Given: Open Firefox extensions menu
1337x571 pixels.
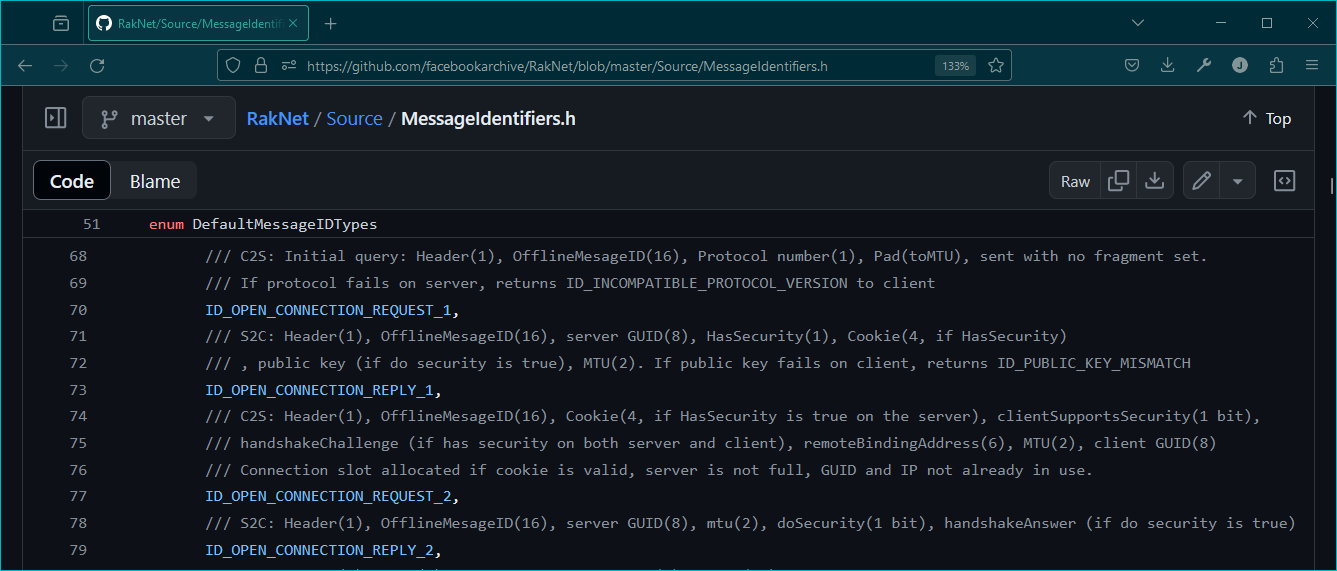Looking at the screenshot, I should [1276, 66].
